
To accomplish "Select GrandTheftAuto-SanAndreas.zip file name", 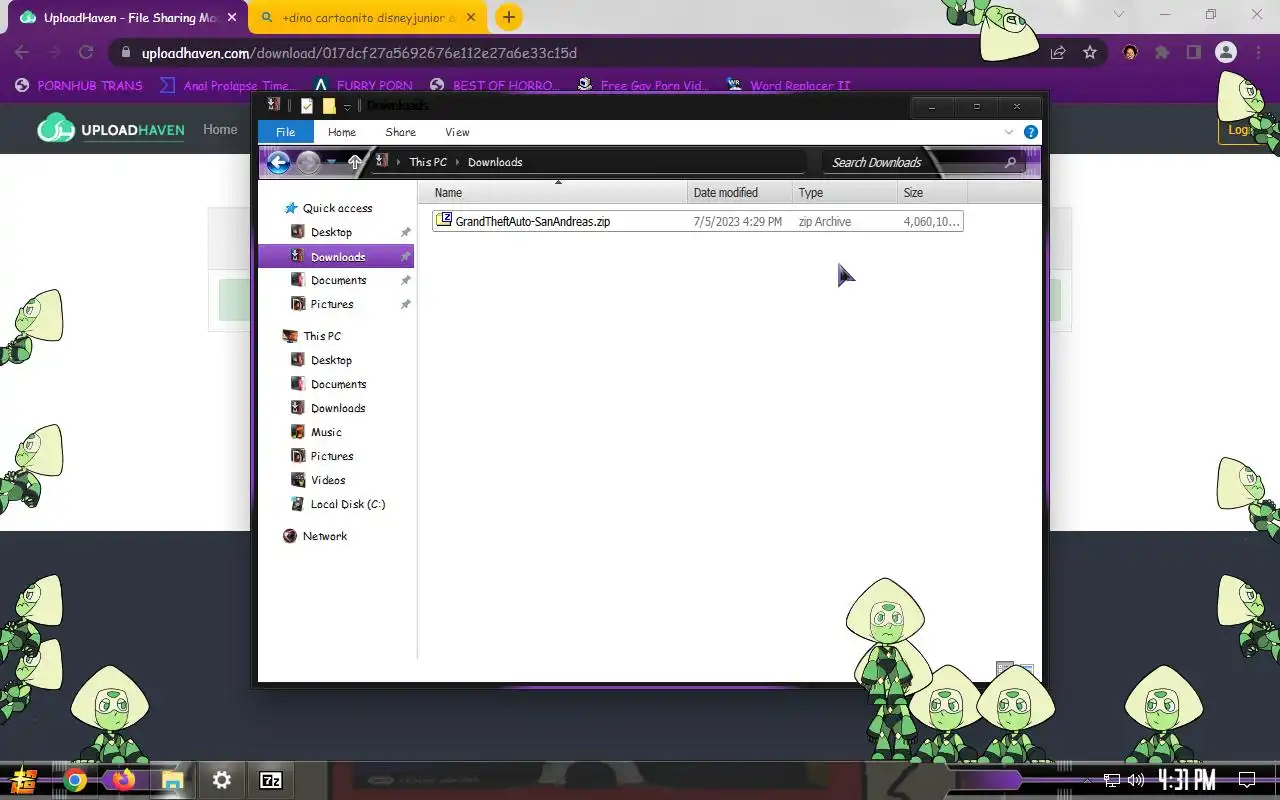I will [x=532, y=221].
